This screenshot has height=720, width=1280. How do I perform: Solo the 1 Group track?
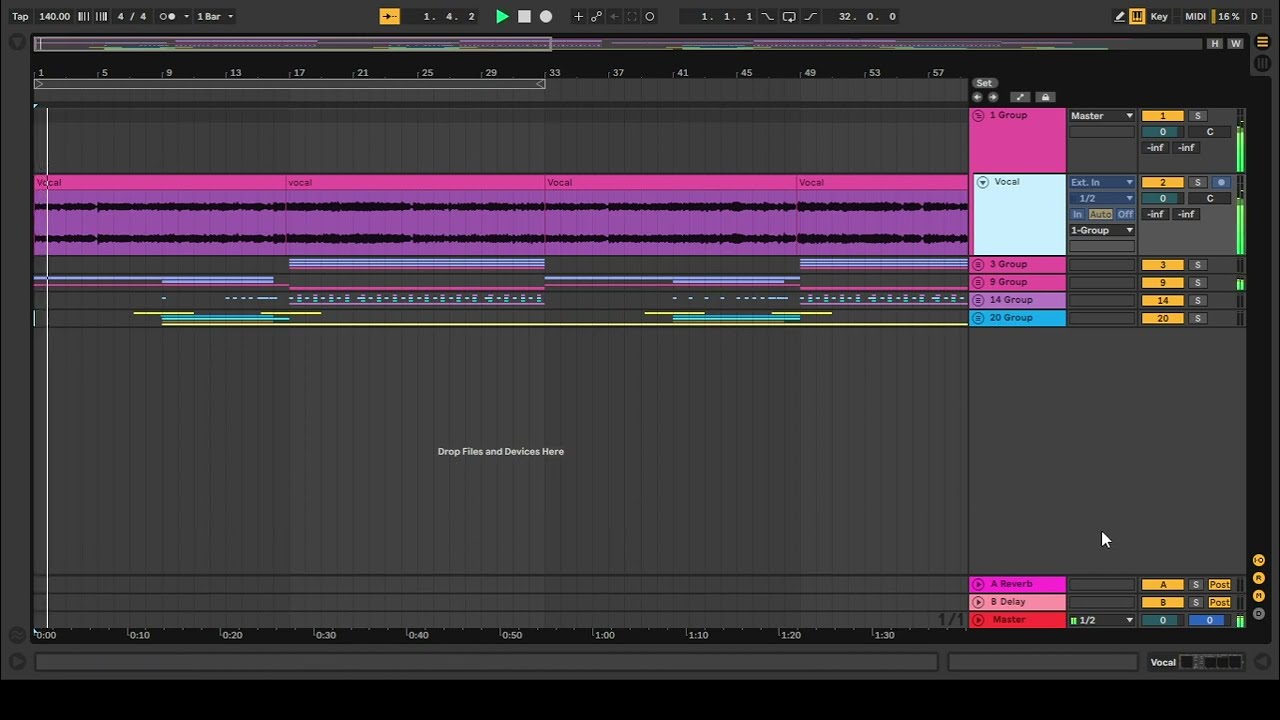[1197, 116]
